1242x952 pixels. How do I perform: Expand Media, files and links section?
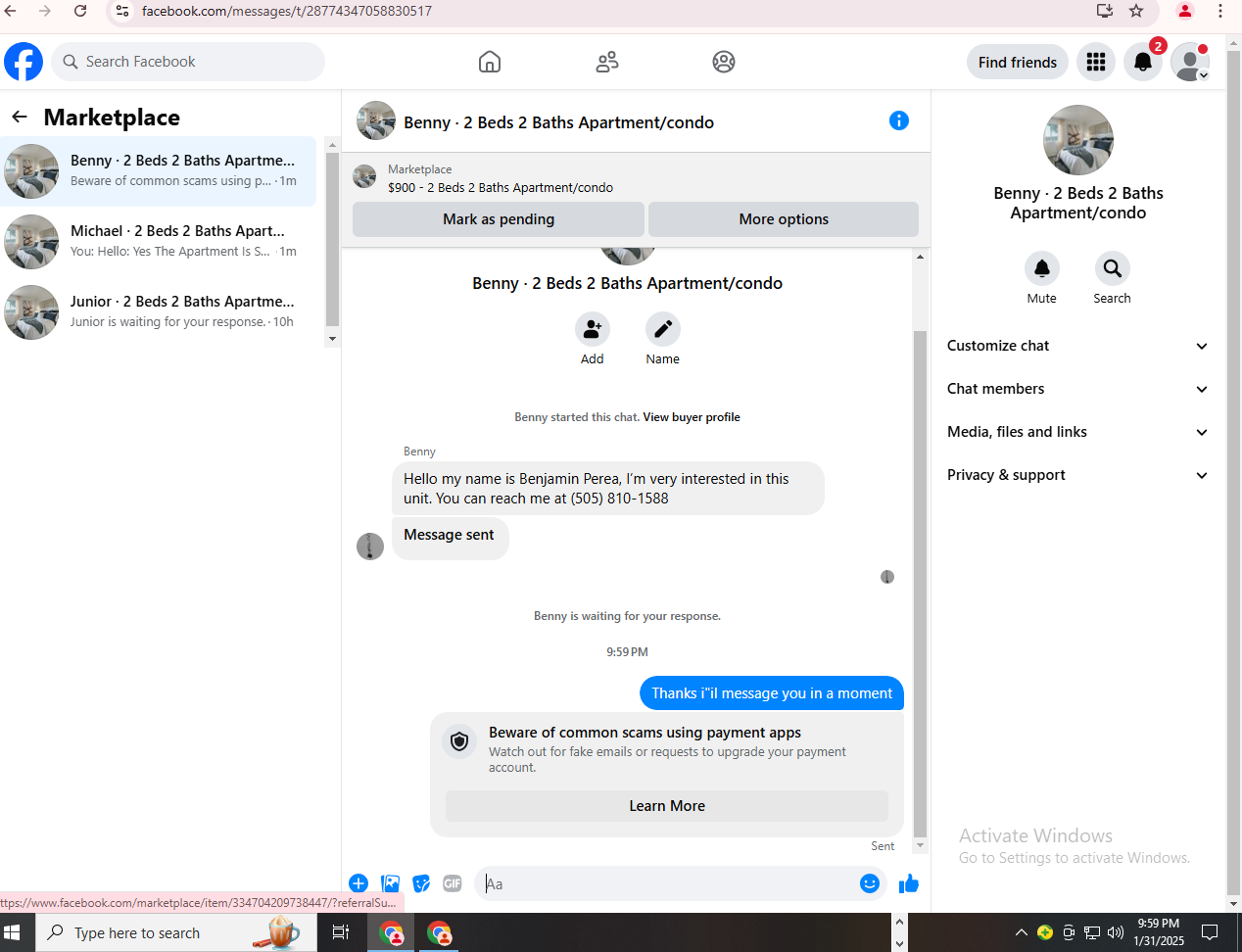tap(1077, 432)
